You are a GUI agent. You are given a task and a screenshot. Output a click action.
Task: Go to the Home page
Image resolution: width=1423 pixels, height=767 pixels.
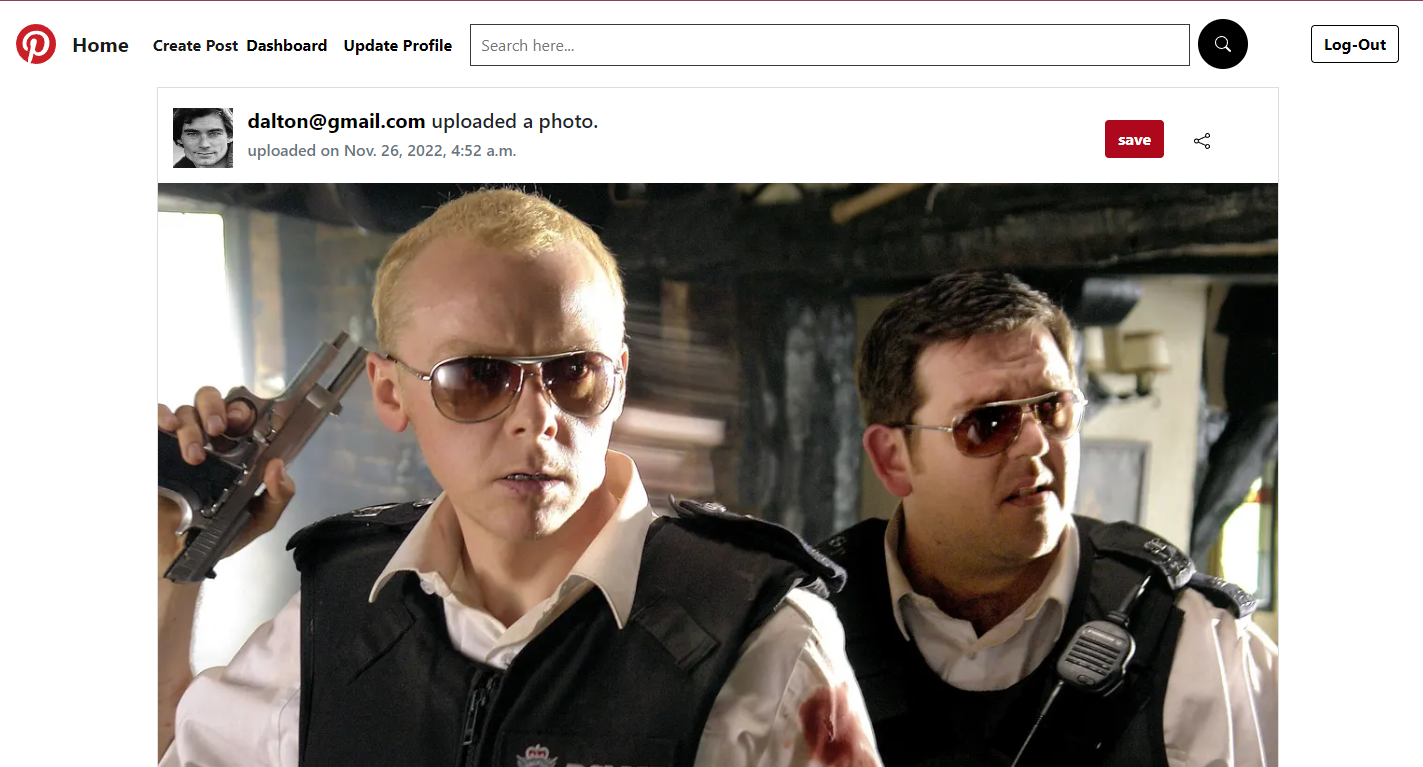(100, 45)
